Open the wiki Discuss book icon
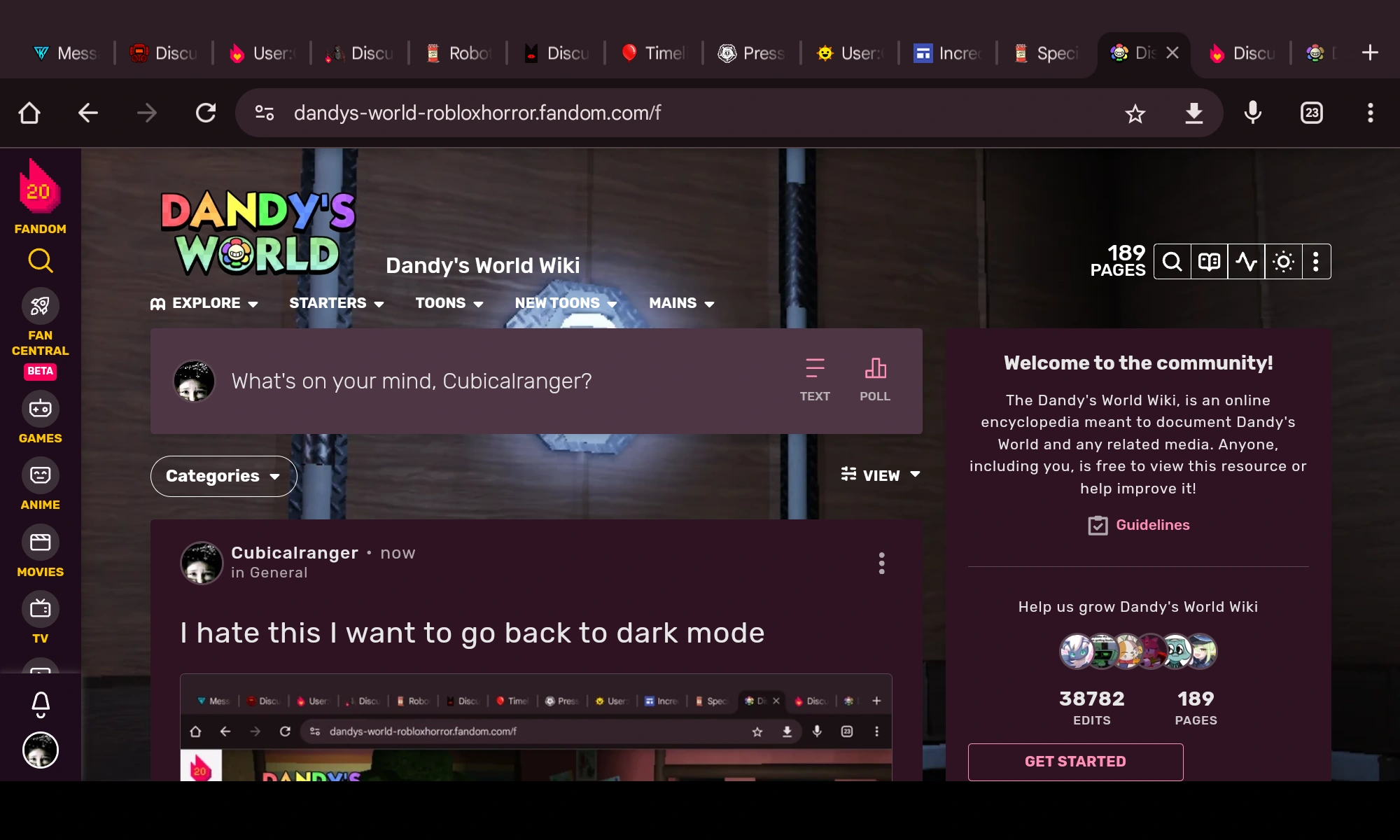 coord(1209,262)
